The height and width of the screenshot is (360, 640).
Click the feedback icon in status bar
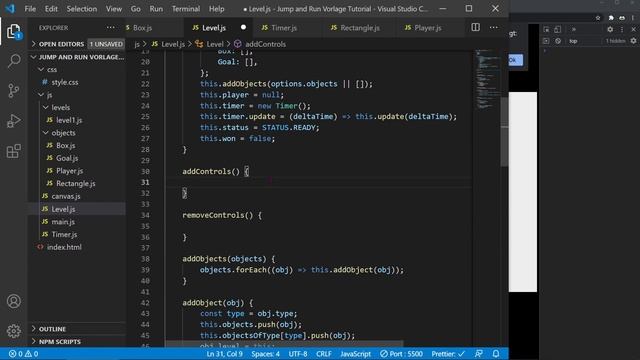click(479, 354)
